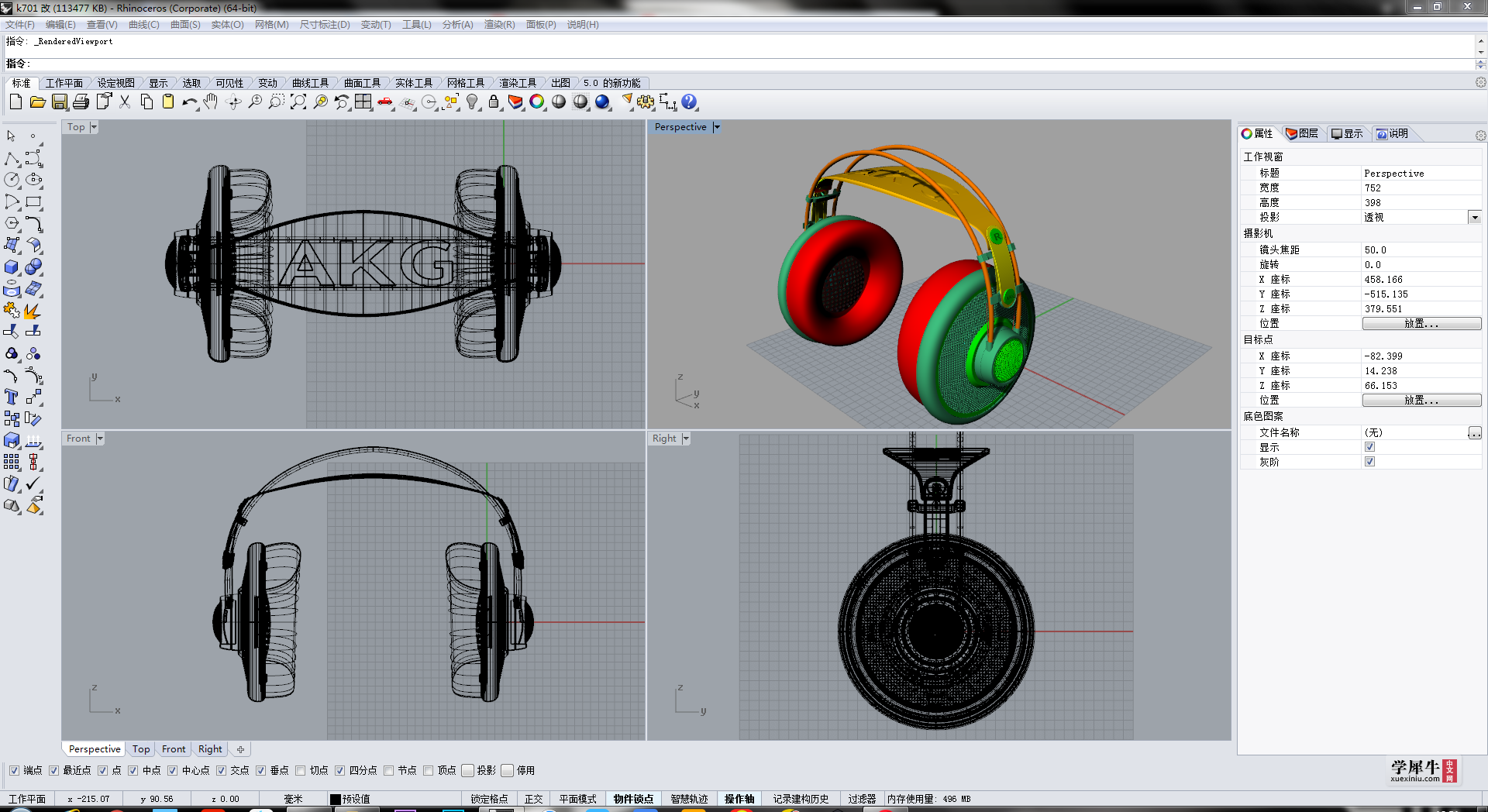Enable 顶点 osnap checkbox

(x=428, y=770)
